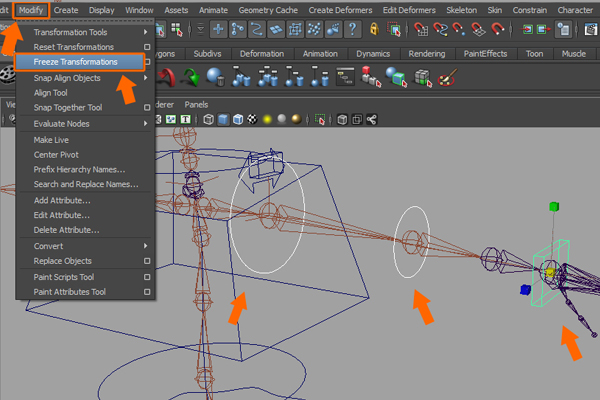Enable snap to curves magnet
600x400 pixels.
pos(440,29)
